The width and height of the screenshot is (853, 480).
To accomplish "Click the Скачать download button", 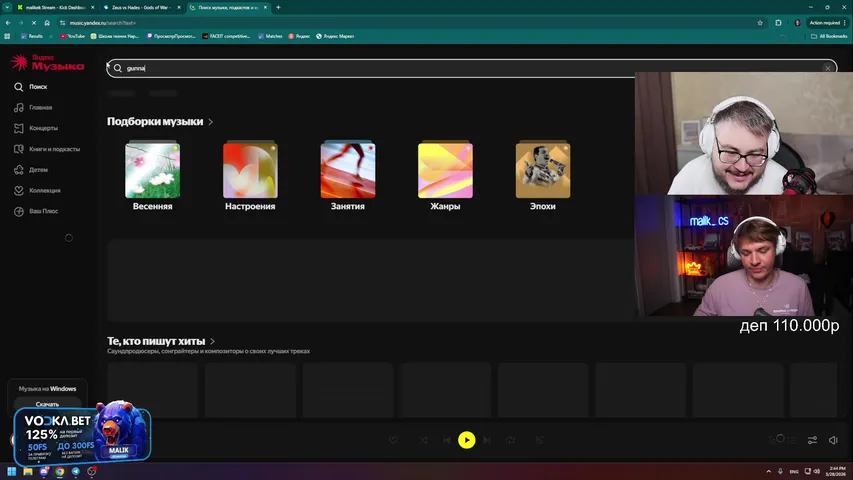I will [47, 404].
